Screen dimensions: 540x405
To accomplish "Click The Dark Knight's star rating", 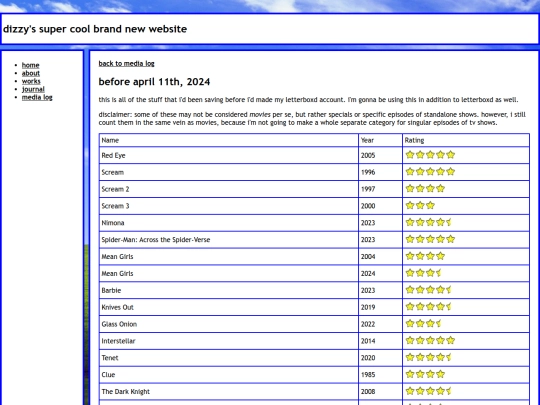I will (x=428, y=391).
